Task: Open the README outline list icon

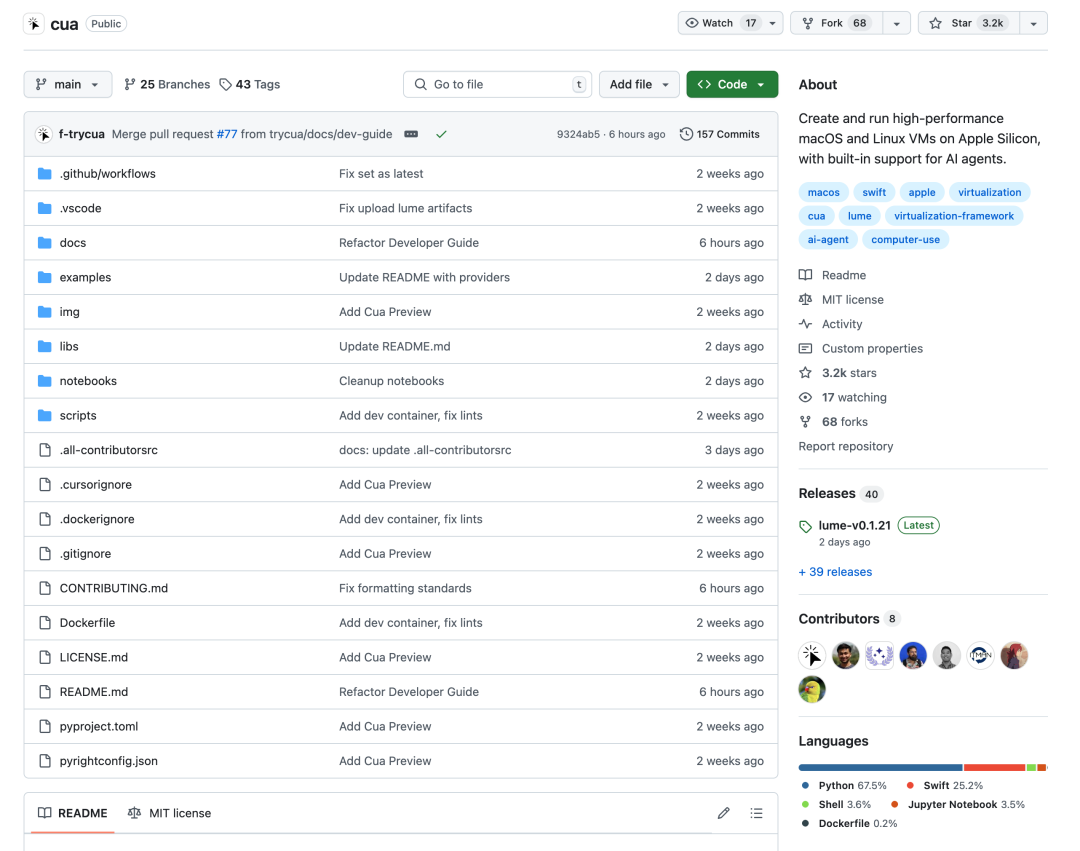Action: [x=756, y=813]
